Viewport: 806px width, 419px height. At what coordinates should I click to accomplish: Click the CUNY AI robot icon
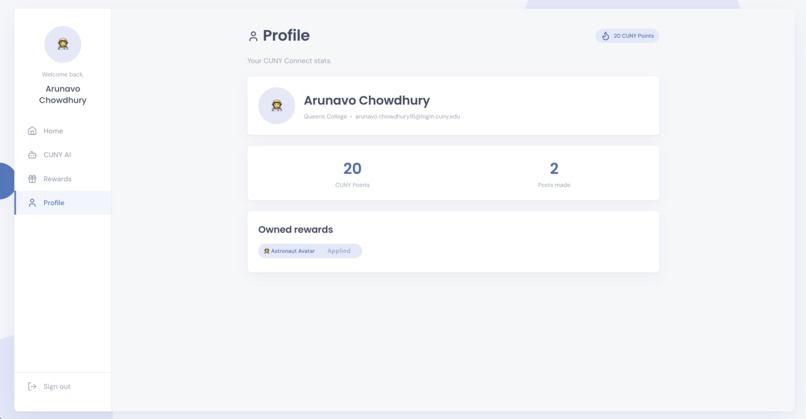pyautogui.click(x=32, y=155)
